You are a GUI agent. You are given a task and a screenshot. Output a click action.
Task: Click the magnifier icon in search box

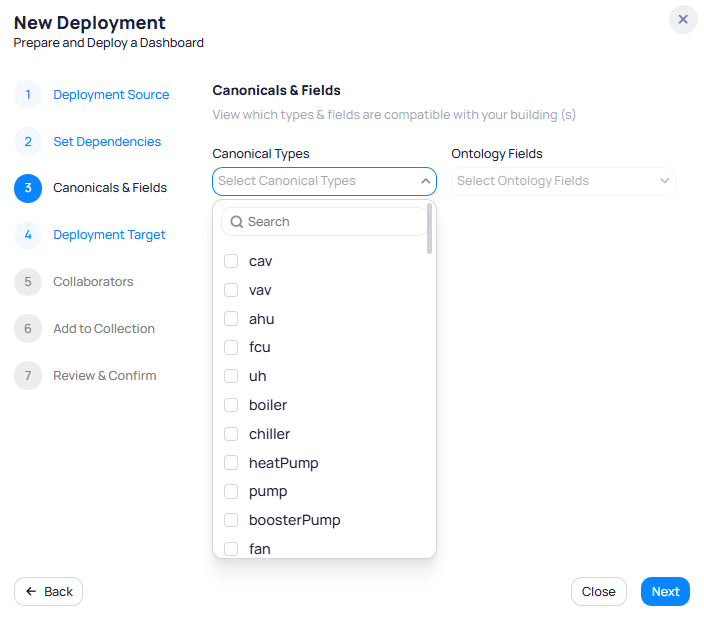pos(237,222)
